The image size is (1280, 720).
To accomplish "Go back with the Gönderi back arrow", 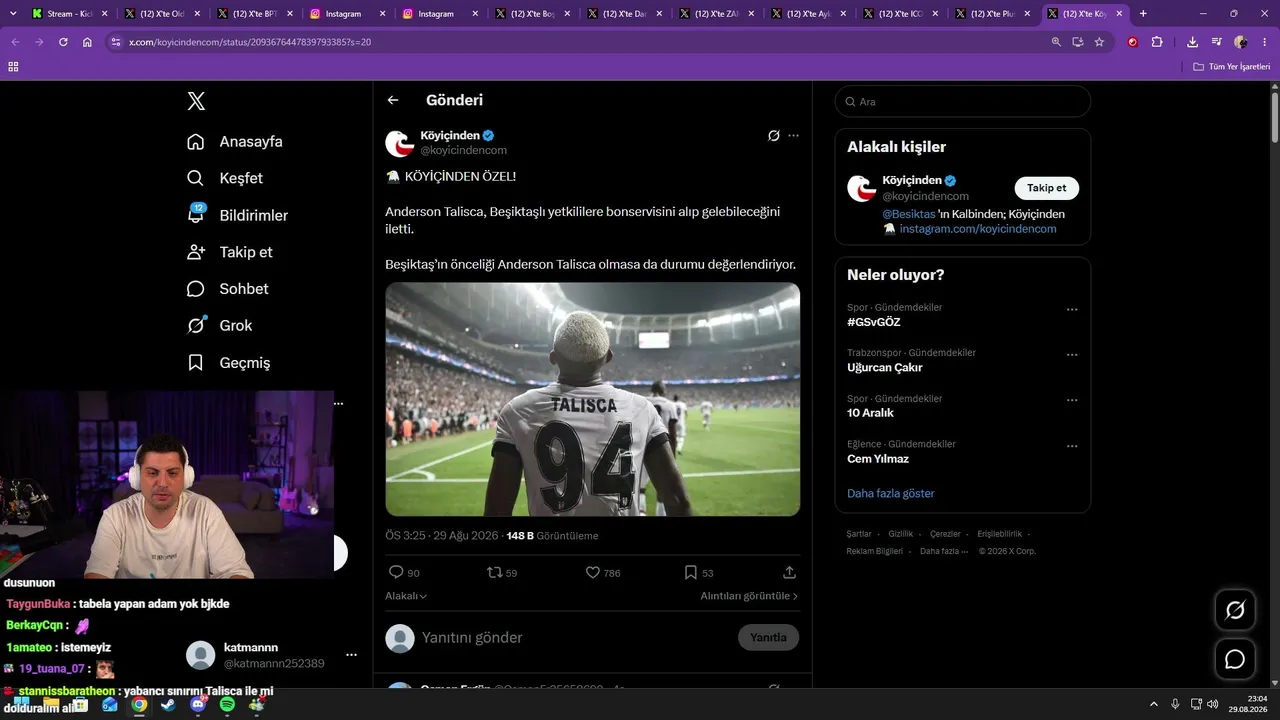I will 393,100.
